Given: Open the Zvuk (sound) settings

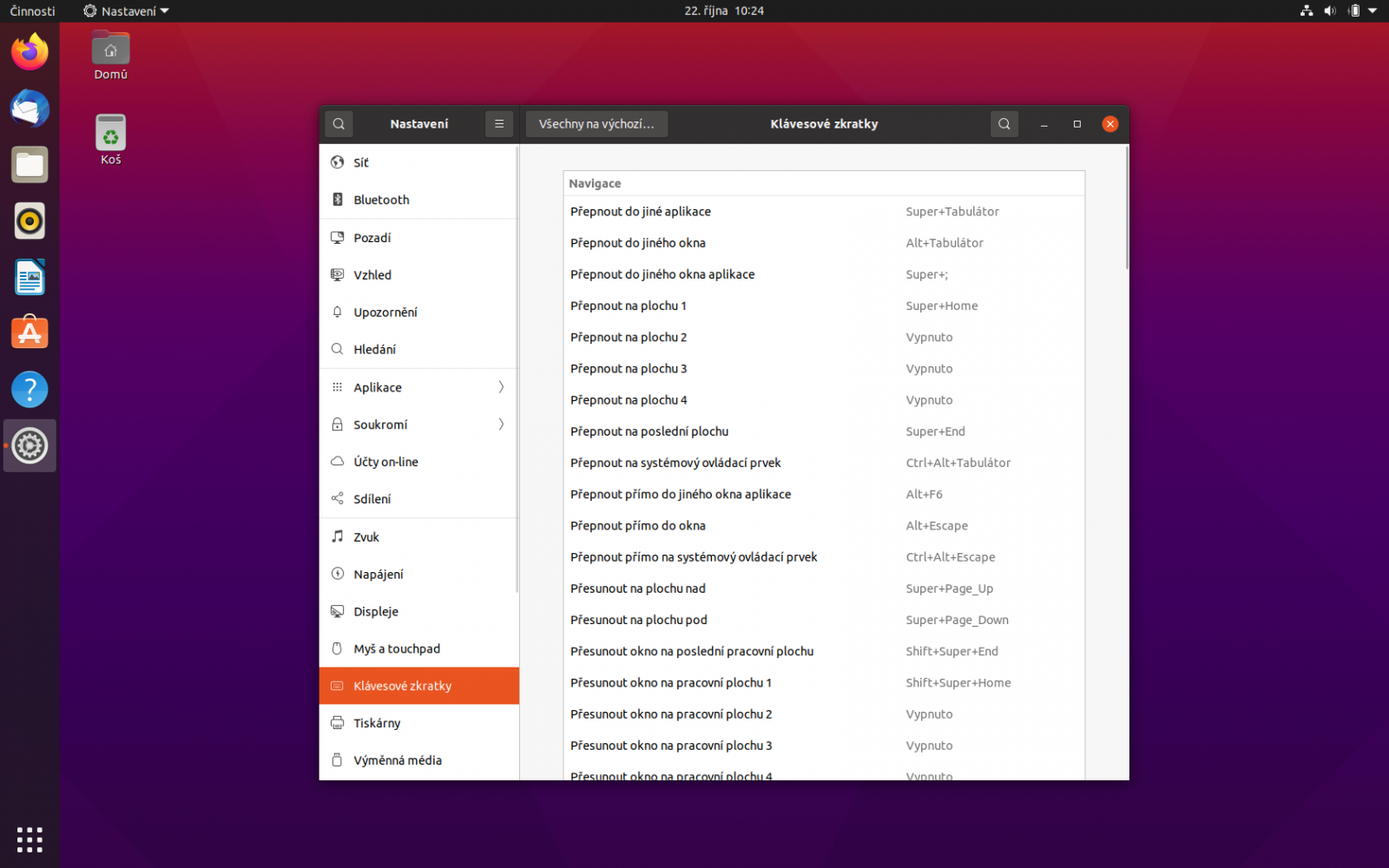Looking at the screenshot, I should 365,536.
